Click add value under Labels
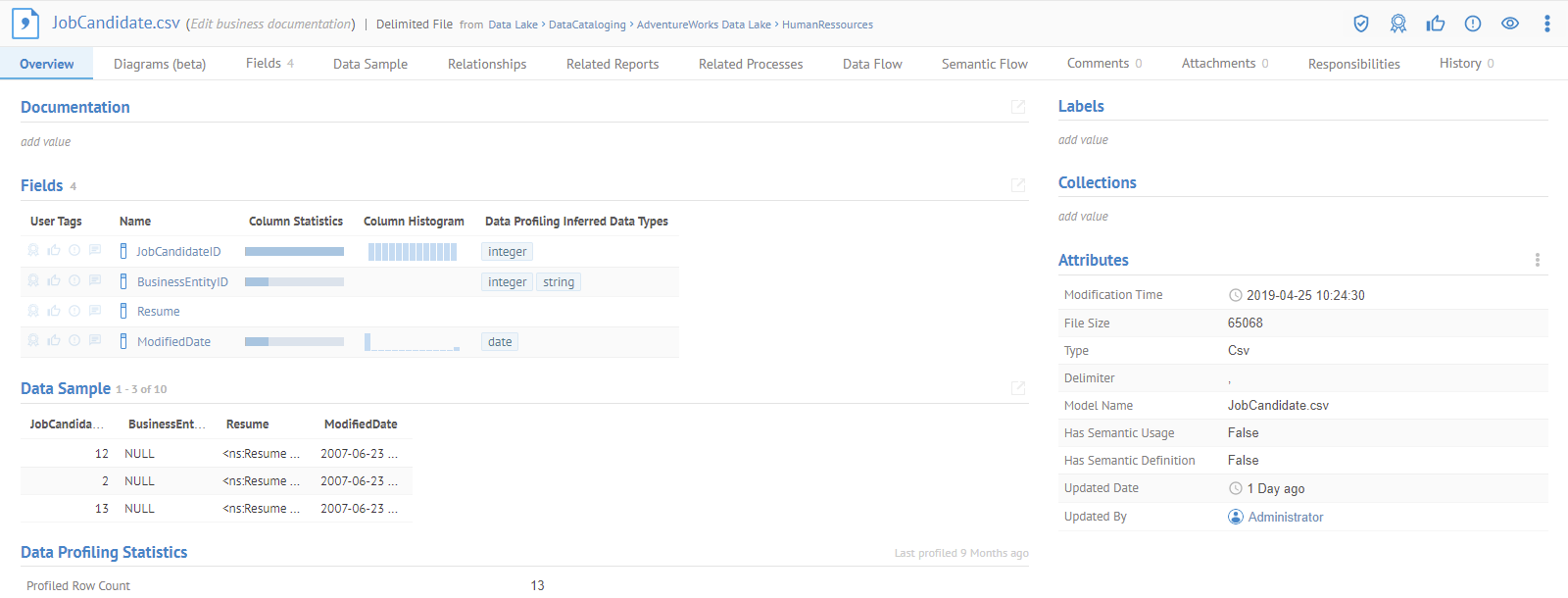The height and width of the screenshot is (598, 1568). click(x=1083, y=140)
